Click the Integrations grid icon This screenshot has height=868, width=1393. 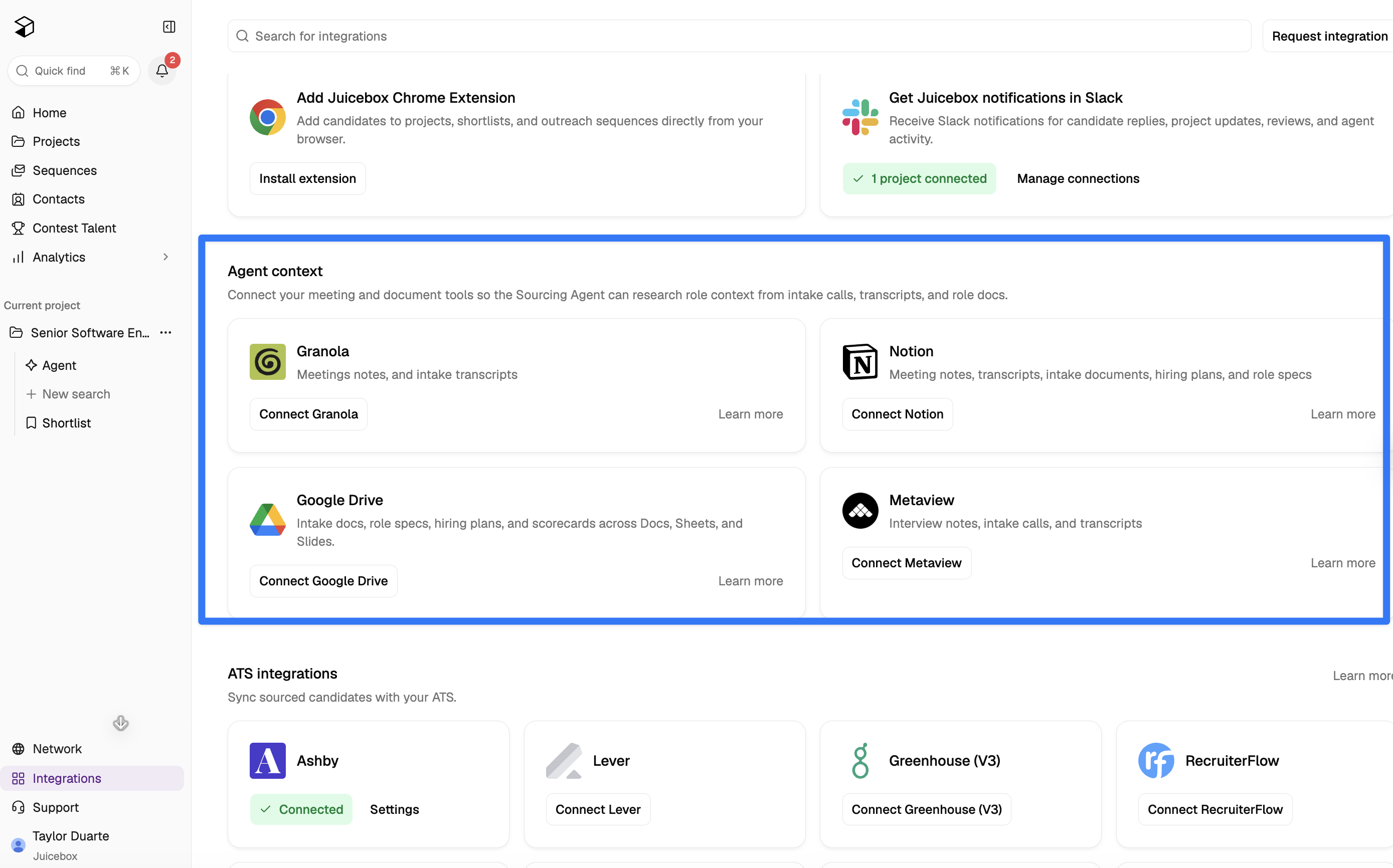[x=19, y=778]
